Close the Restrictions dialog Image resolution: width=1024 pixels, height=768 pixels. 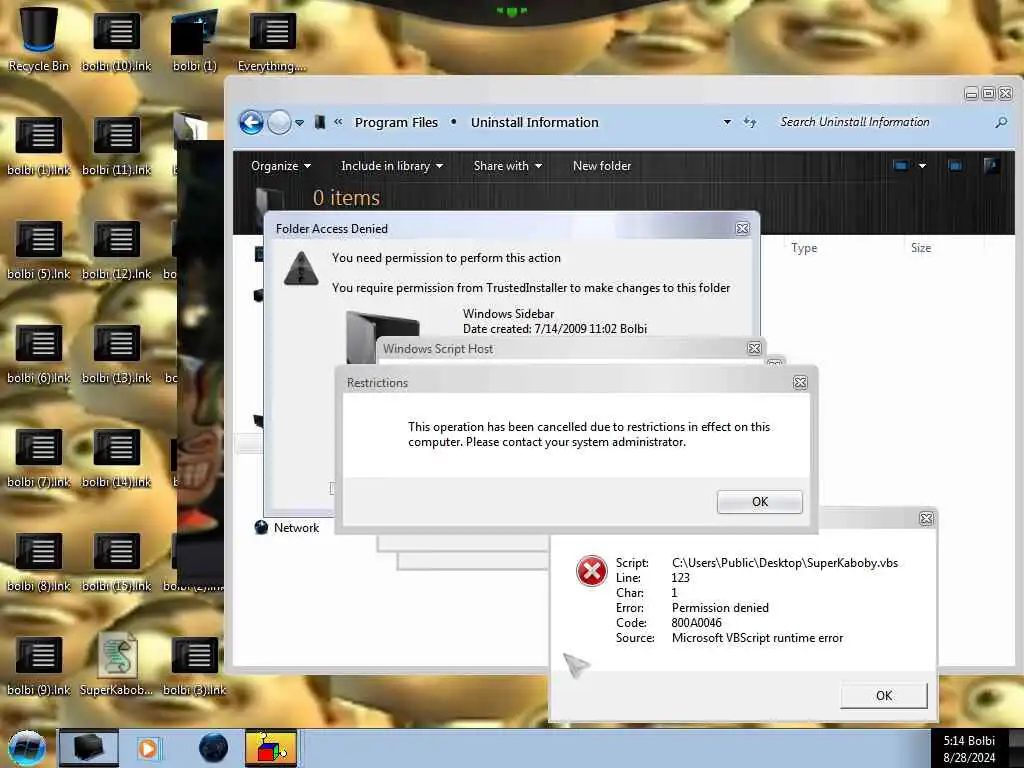point(800,383)
